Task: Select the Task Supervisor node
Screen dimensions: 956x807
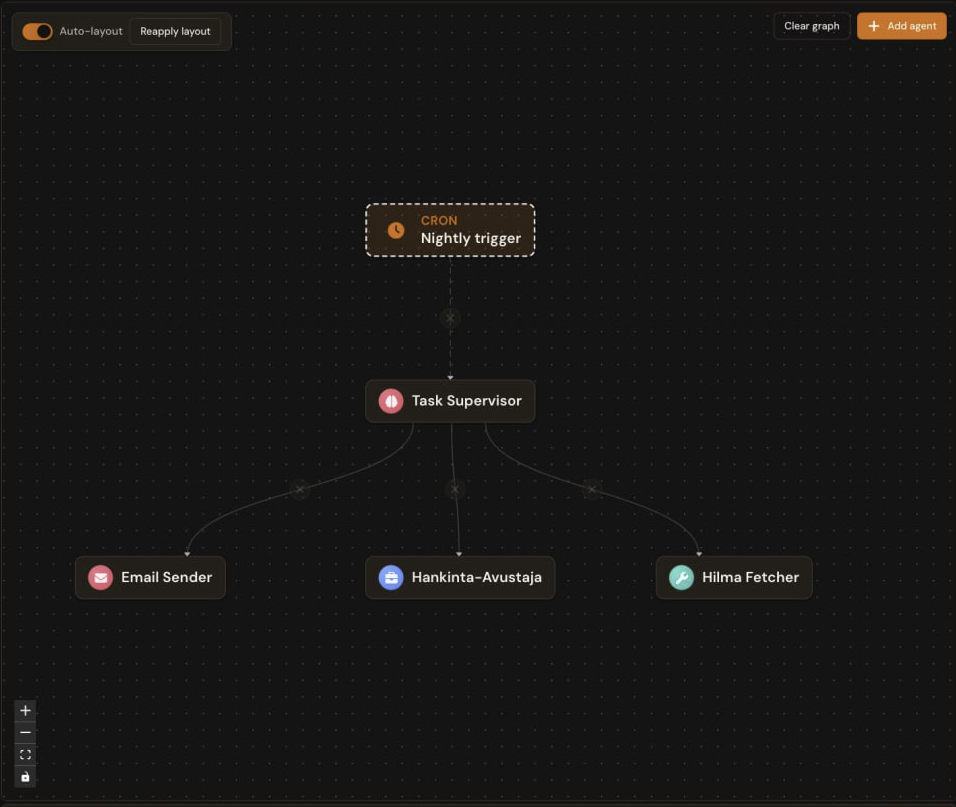Action: point(450,401)
